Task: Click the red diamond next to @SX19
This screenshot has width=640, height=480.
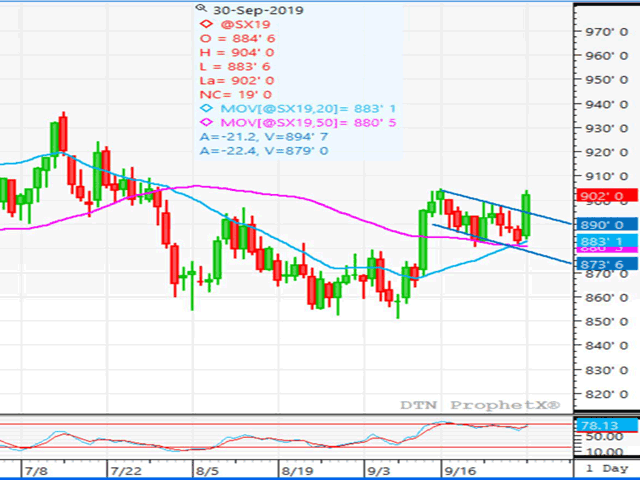Action: [x=207, y=26]
